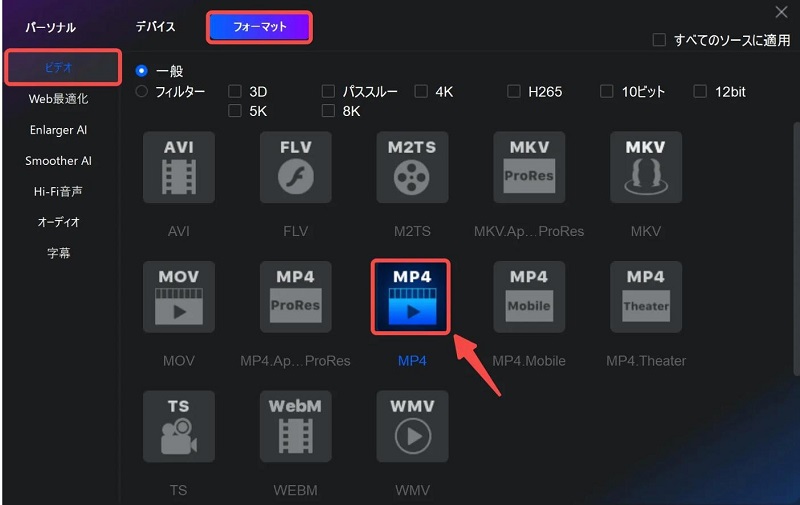Check the 10ビット checkbox
Viewport: 800px width, 505px height.
click(607, 91)
